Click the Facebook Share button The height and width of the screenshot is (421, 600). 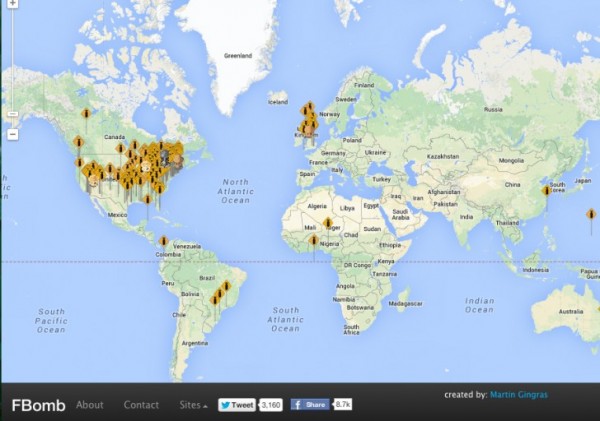coord(310,405)
